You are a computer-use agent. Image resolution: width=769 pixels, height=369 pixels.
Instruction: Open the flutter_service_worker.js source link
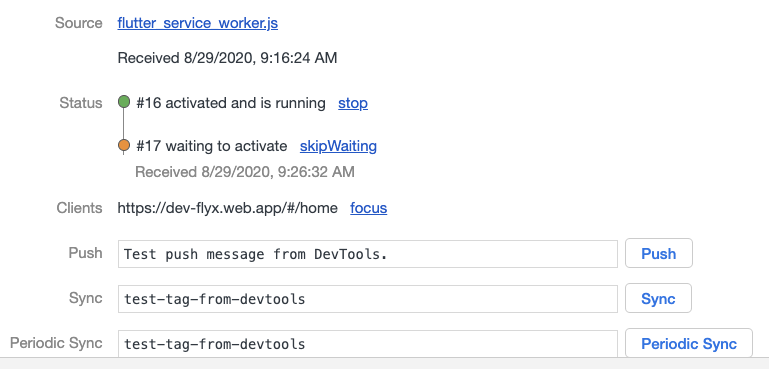pos(198,23)
